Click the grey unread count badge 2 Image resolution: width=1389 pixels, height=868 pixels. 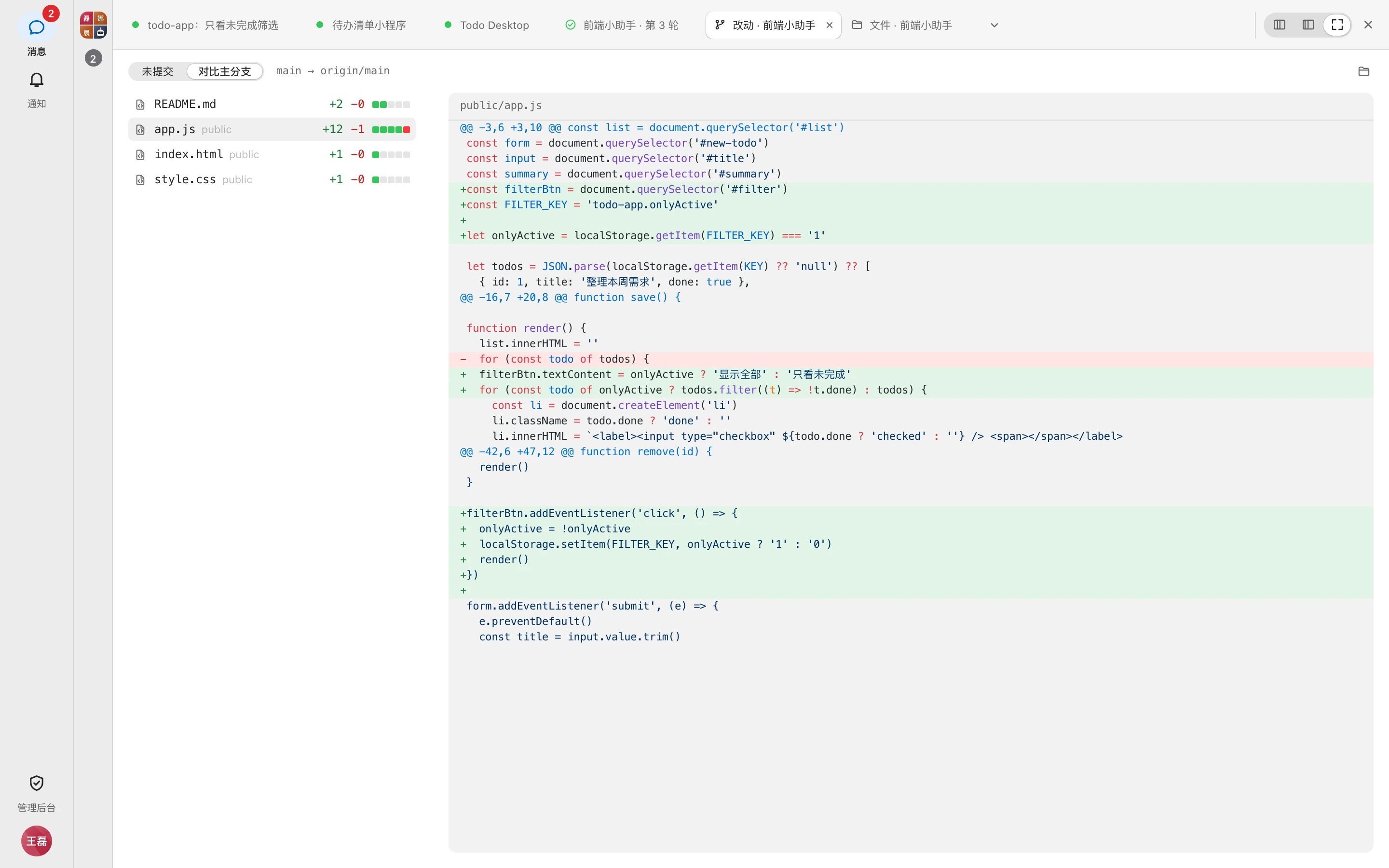point(93,58)
